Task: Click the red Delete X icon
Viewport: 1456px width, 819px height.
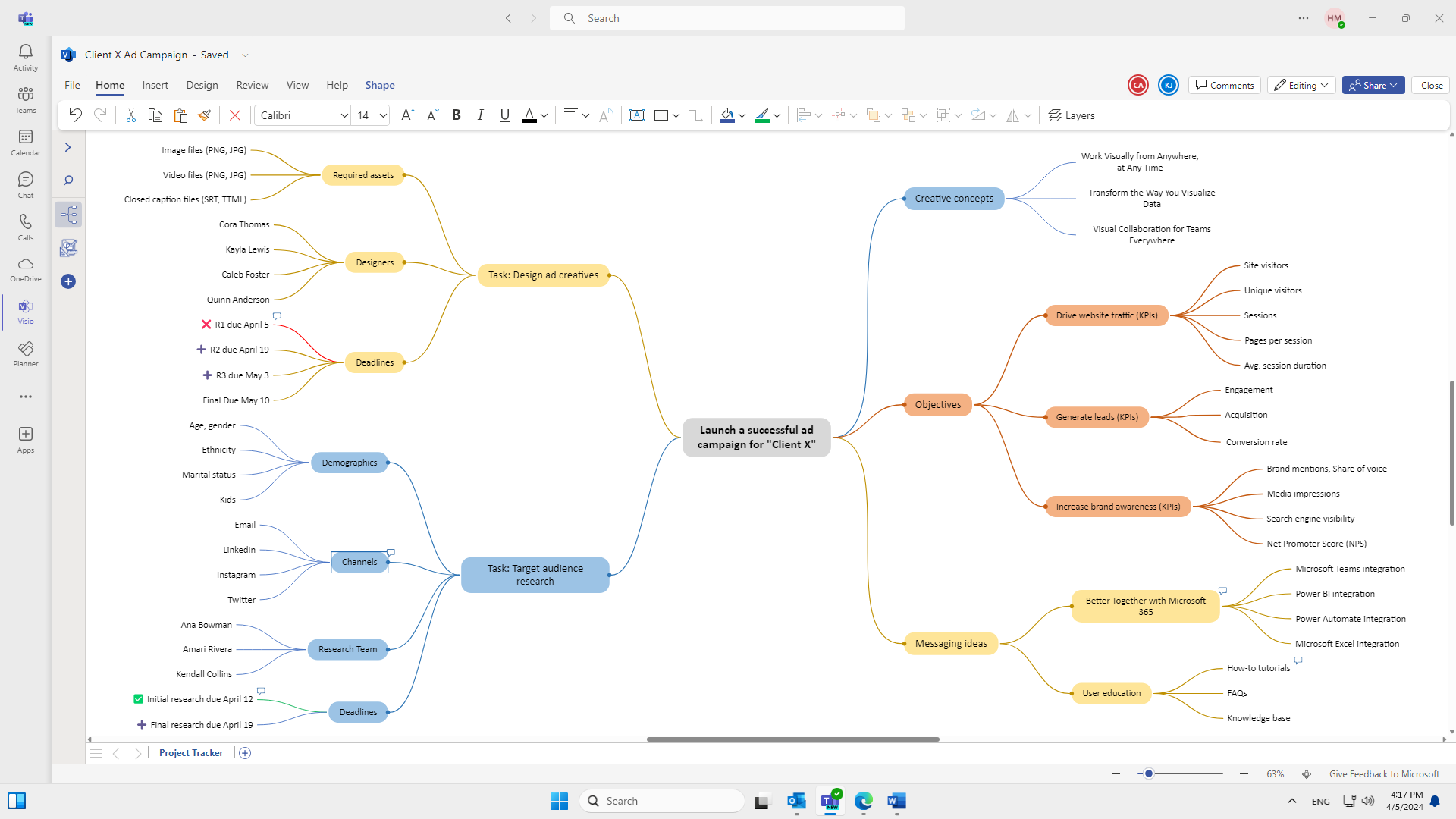Action: point(235,115)
